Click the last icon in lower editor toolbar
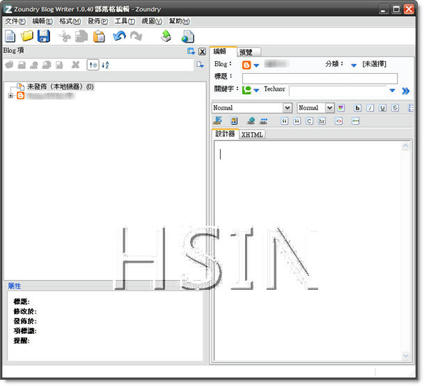 pos(356,121)
